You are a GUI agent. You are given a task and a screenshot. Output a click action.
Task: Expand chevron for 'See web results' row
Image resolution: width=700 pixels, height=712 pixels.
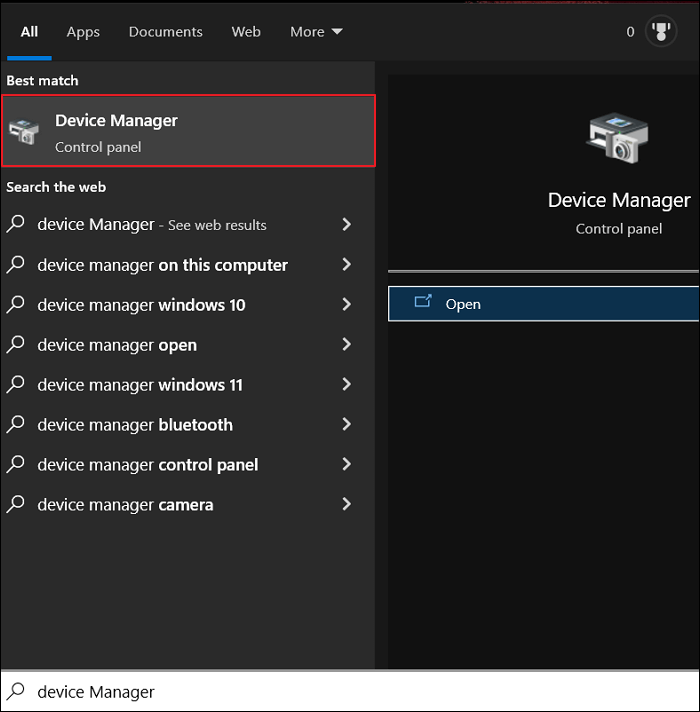point(346,224)
